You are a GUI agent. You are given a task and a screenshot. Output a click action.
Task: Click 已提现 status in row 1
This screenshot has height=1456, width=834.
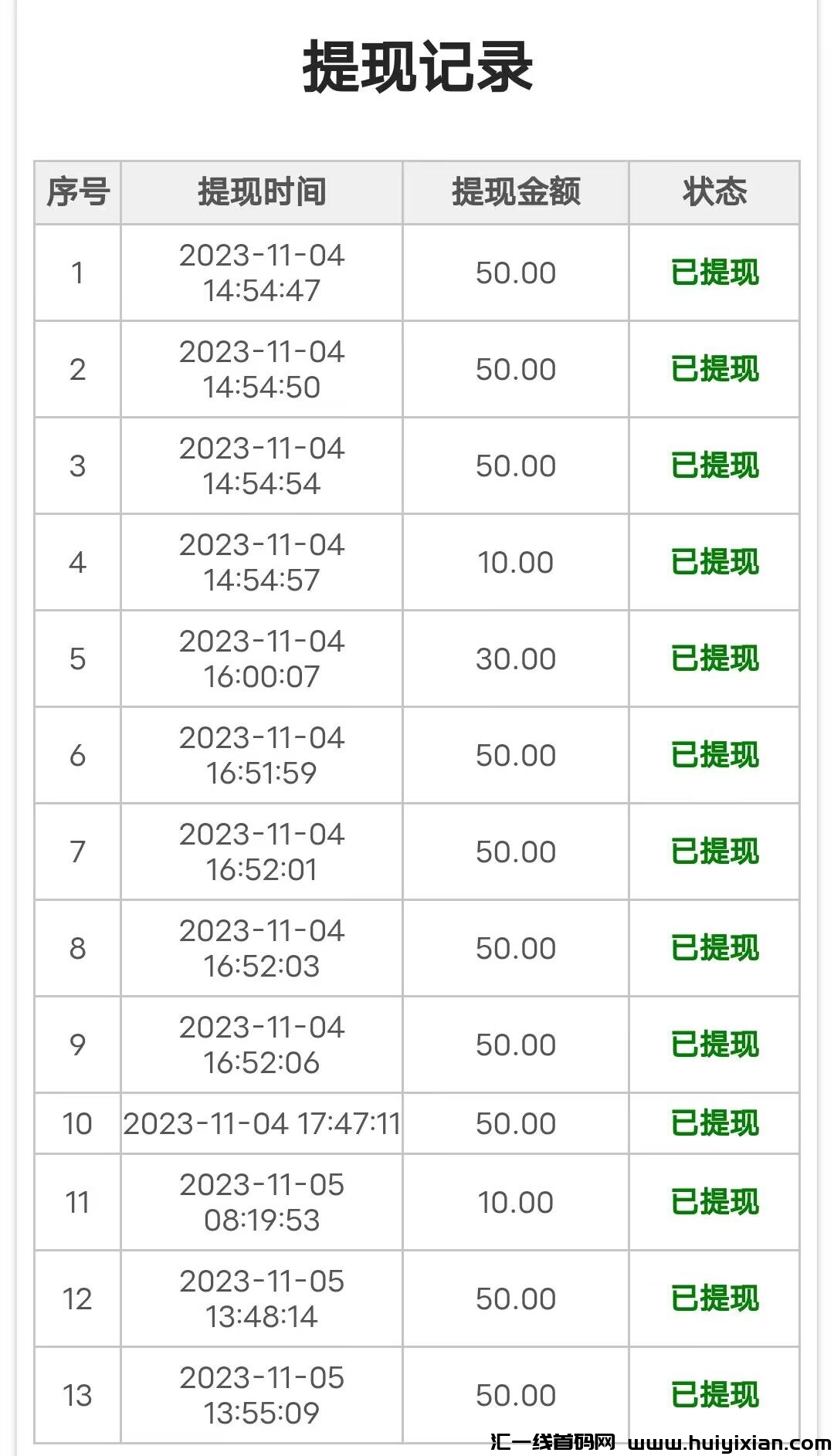click(x=714, y=273)
